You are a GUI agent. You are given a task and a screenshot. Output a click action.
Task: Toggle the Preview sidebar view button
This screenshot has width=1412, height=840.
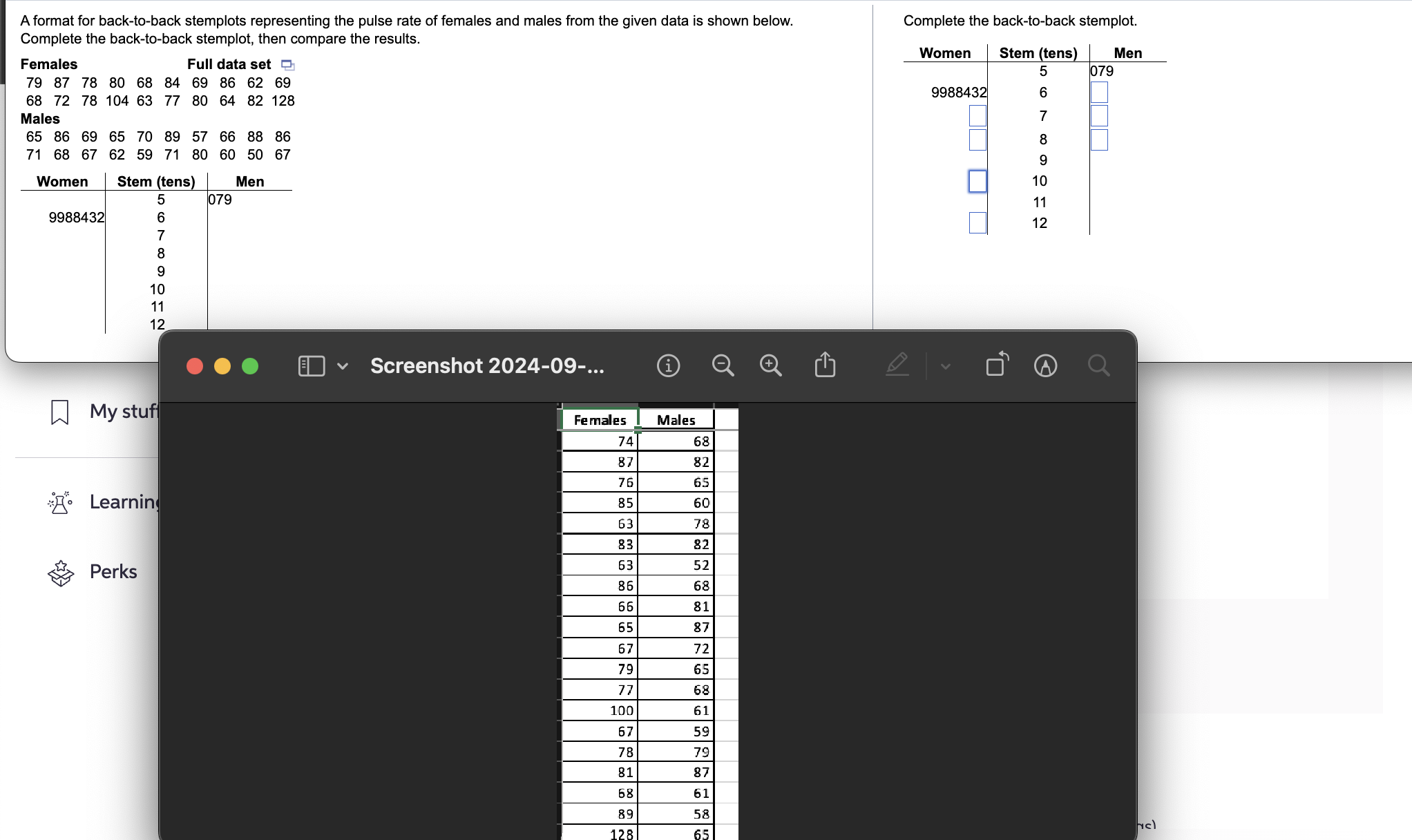click(x=312, y=365)
